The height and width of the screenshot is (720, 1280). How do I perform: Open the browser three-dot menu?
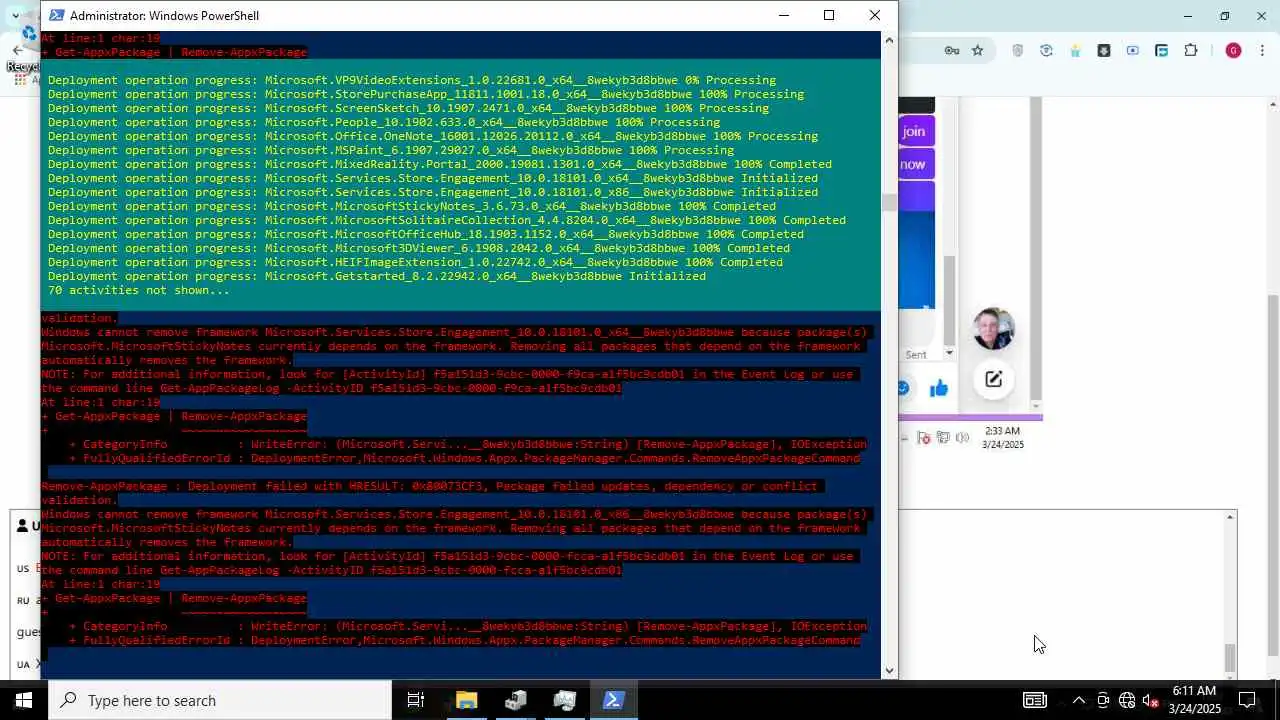click(x=1264, y=50)
